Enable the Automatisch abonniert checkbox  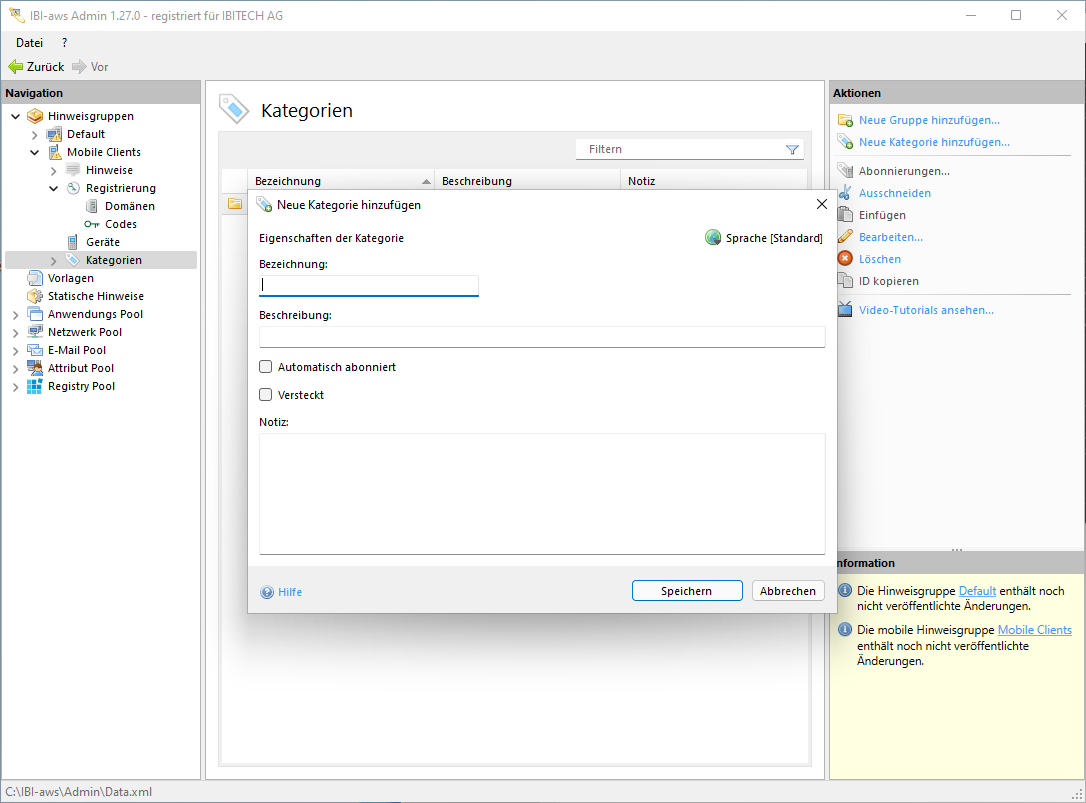click(266, 367)
